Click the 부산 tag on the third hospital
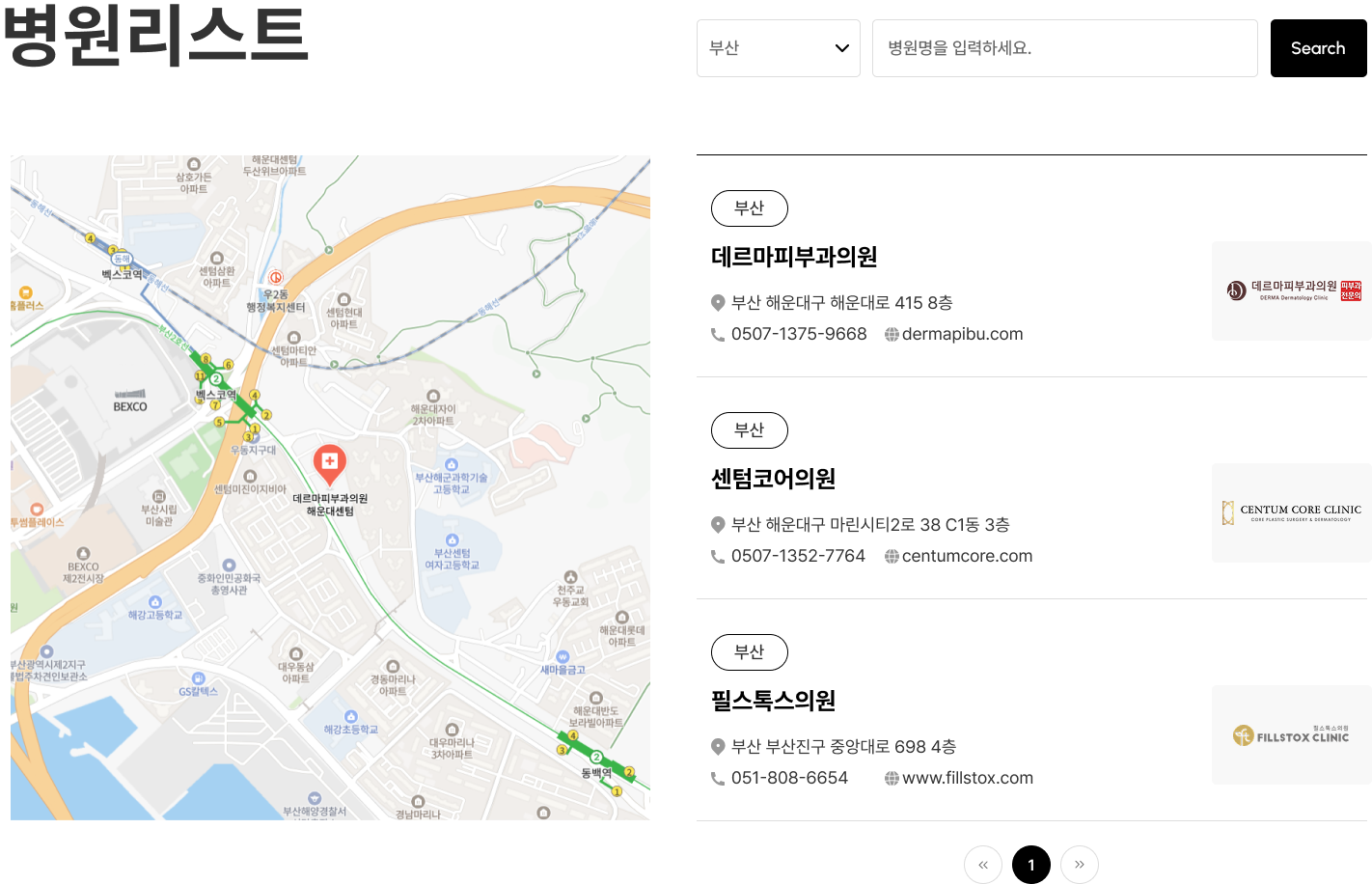The height and width of the screenshot is (884, 1372). [x=749, y=652]
